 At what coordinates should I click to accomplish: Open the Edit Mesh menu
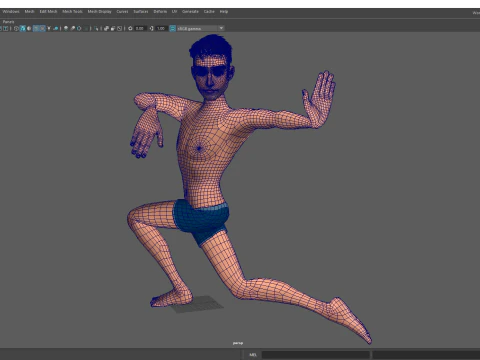(x=48, y=12)
